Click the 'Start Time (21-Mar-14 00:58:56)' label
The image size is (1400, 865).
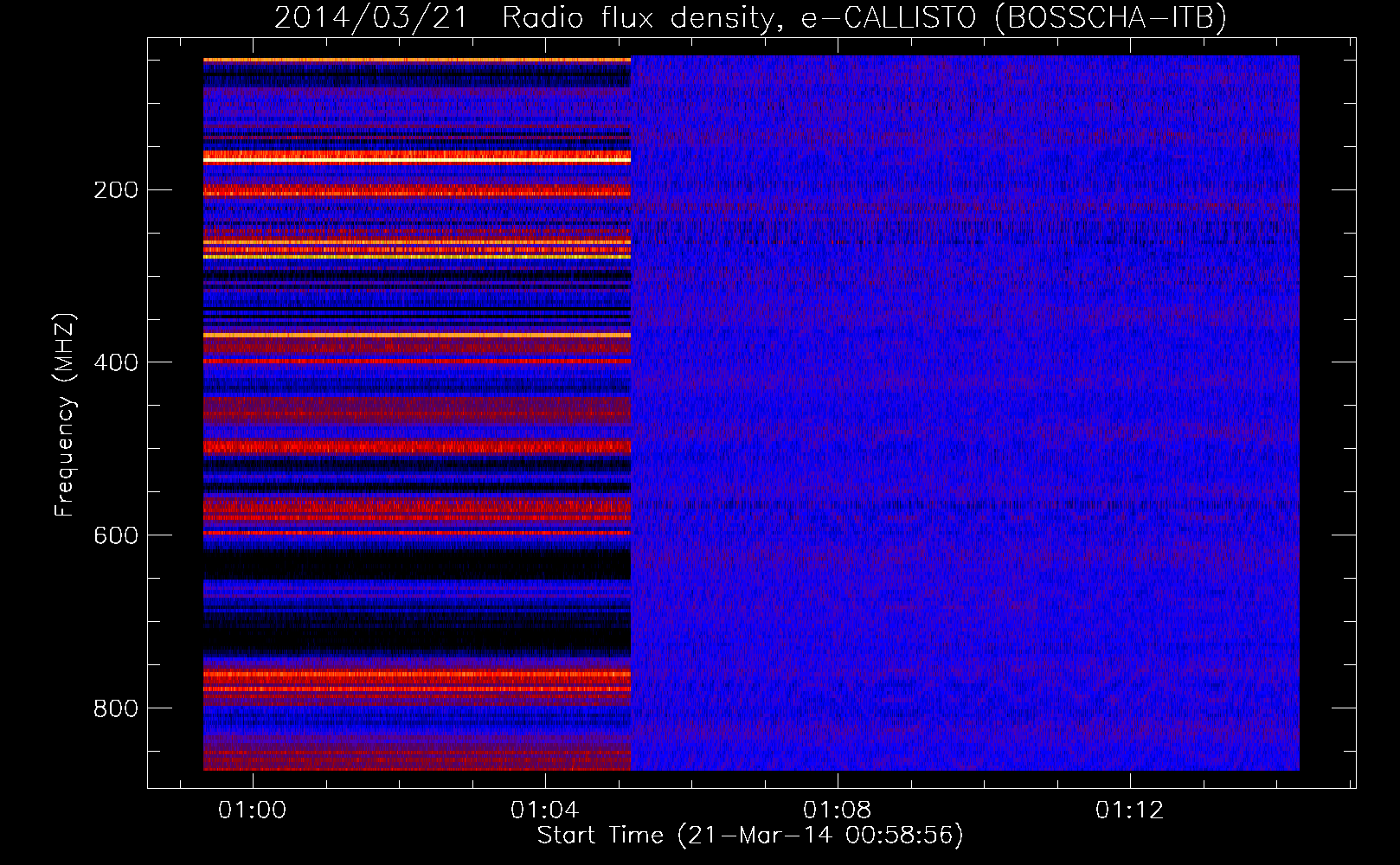point(750,836)
